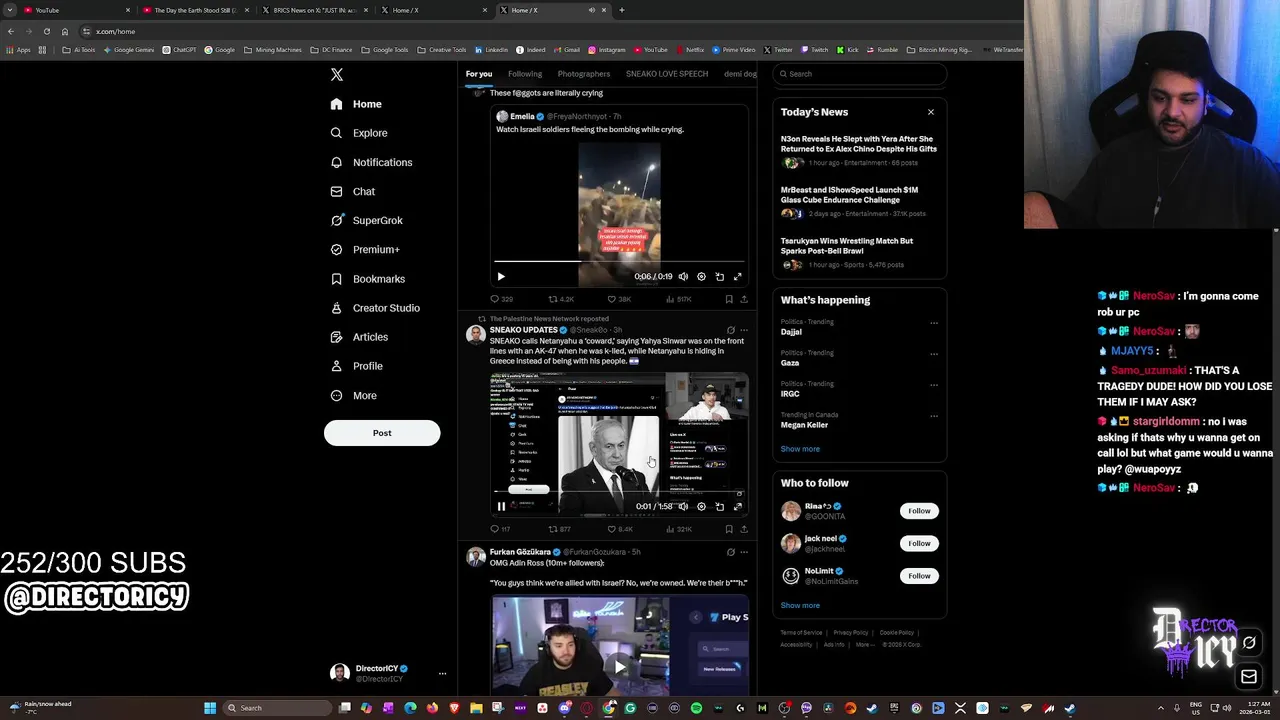Reload the page in browser toolbar
This screenshot has width=1280, height=720.
click(46, 31)
